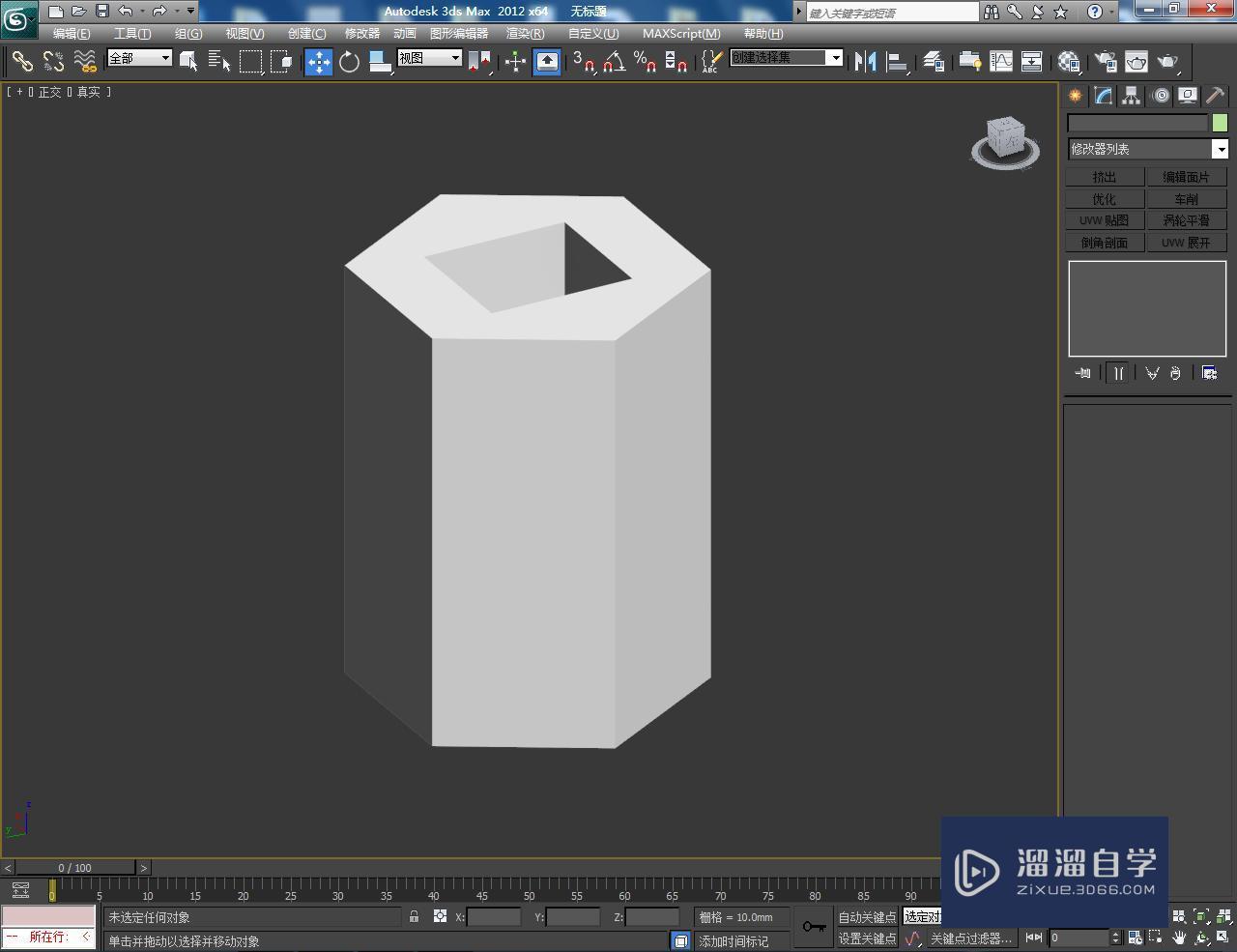
Task: Enable 自动关键点 auto key mode
Action: (x=867, y=916)
